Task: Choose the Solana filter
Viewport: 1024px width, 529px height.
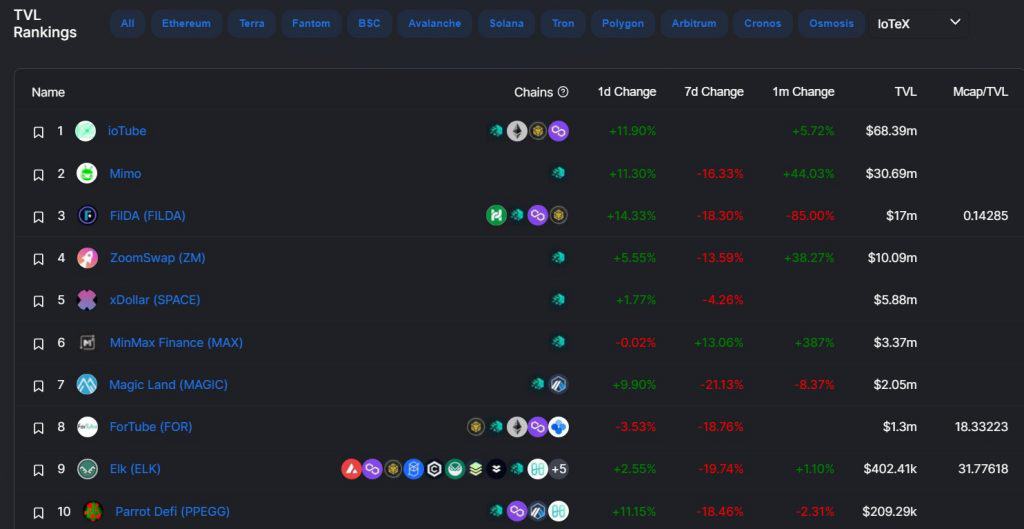Action: 506,24
